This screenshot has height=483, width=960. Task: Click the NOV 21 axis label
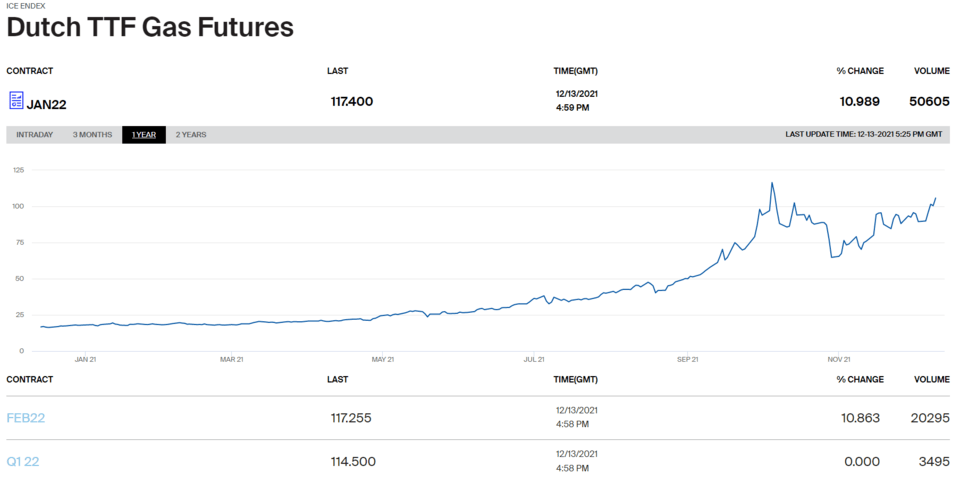point(839,359)
